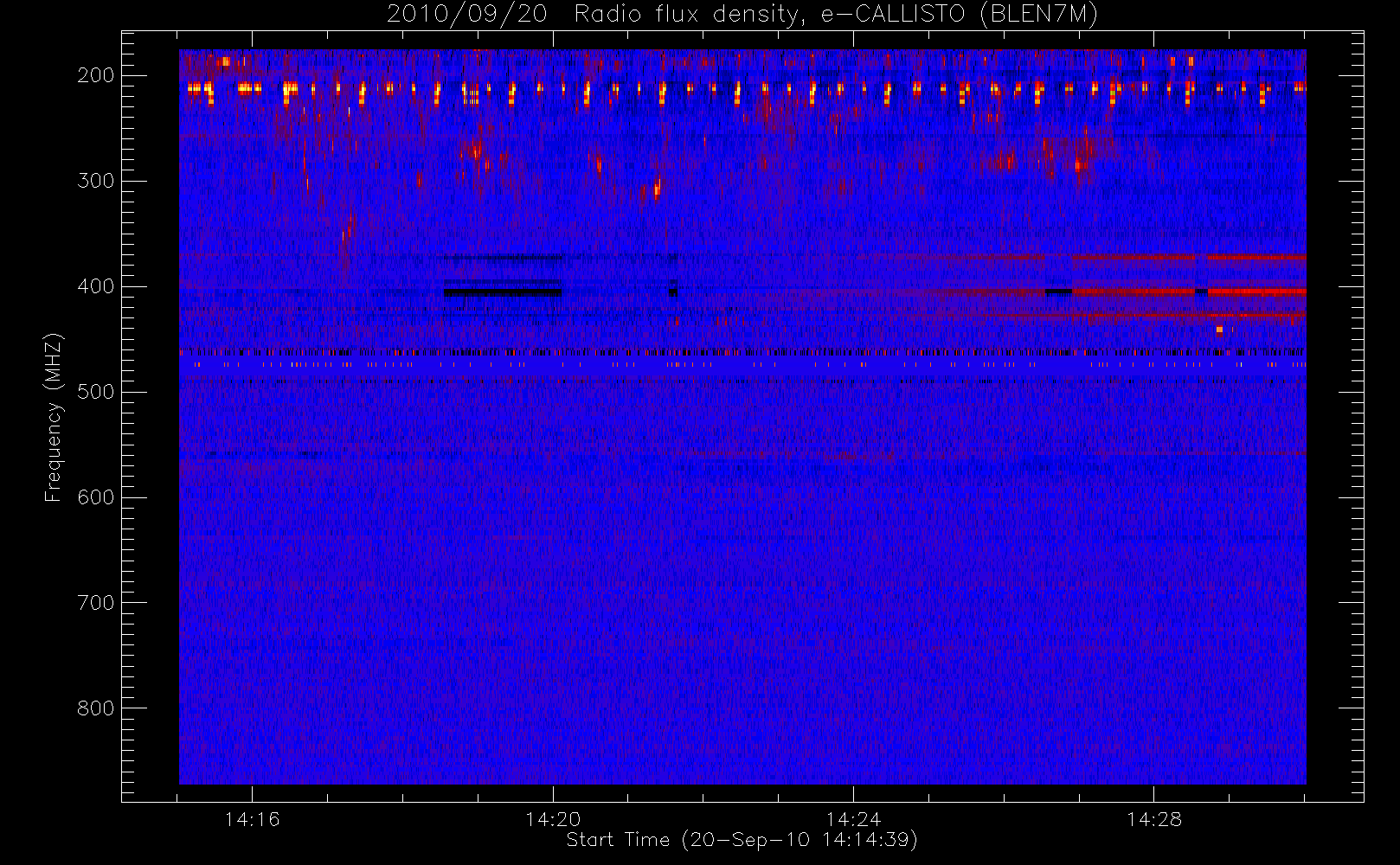
Task: Select the '400' frequency axis label
Action: point(96,286)
